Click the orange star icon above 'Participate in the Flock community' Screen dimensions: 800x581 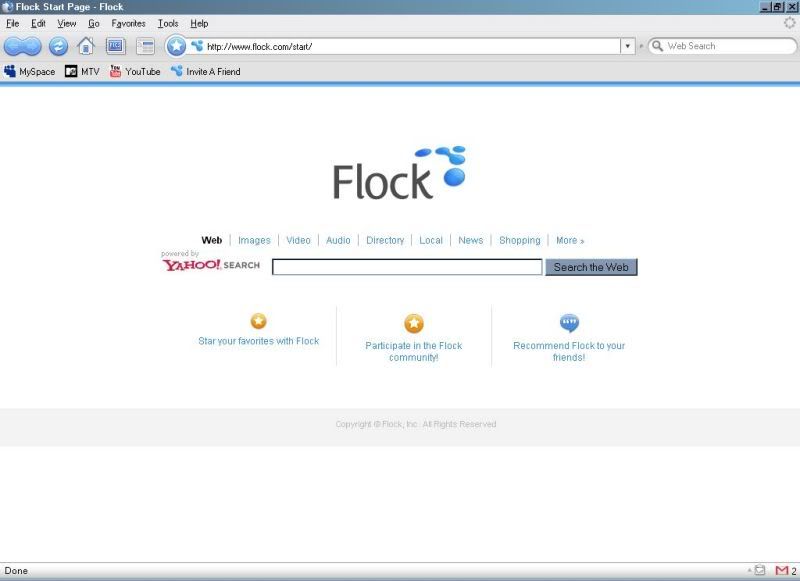click(414, 323)
